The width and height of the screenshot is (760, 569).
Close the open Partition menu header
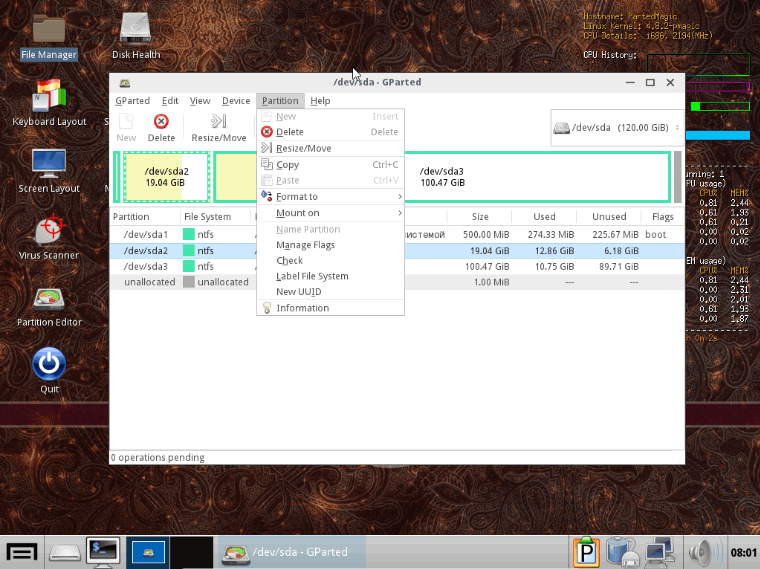click(x=280, y=101)
